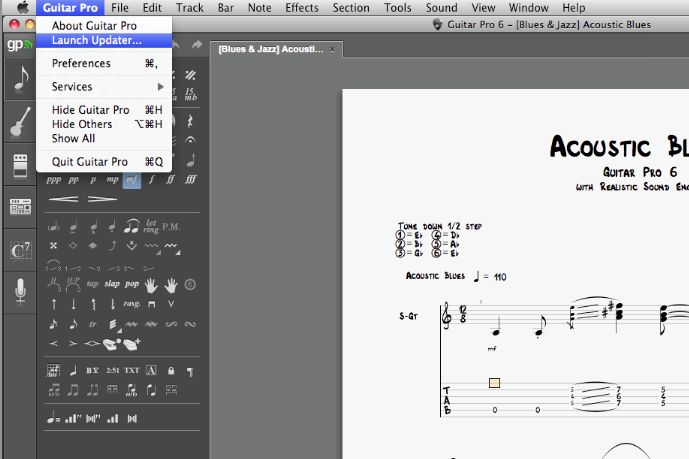Insert a timer with the 2:51 icon
689x459 pixels.
coord(112,370)
